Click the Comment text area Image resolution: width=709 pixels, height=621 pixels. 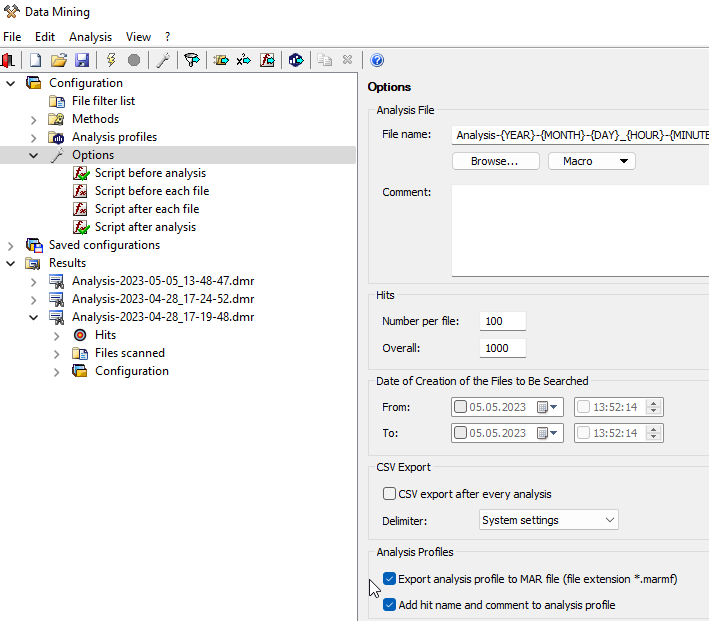(580, 231)
